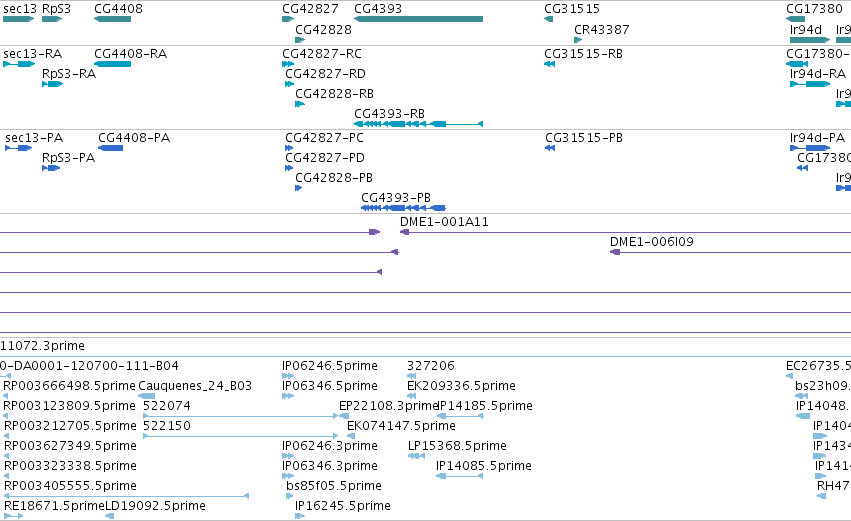Select the CG31515 gene label
This screenshot has width=851, height=521.
point(572,9)
